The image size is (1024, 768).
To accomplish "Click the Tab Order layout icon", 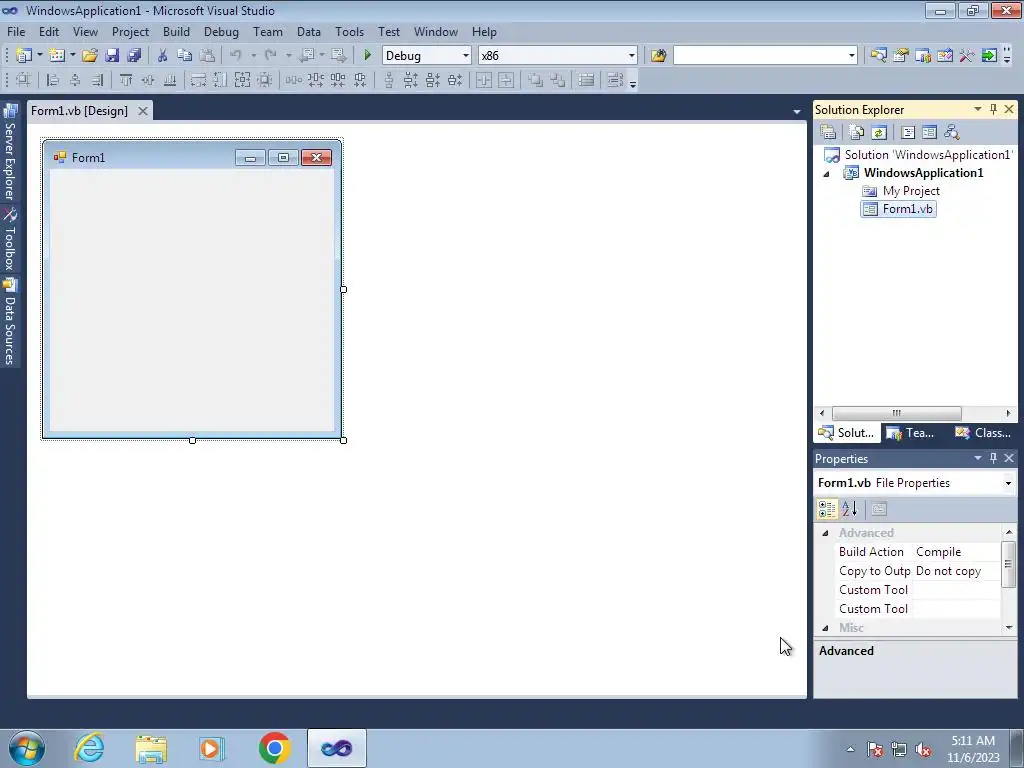I will [x=615, y=80].
